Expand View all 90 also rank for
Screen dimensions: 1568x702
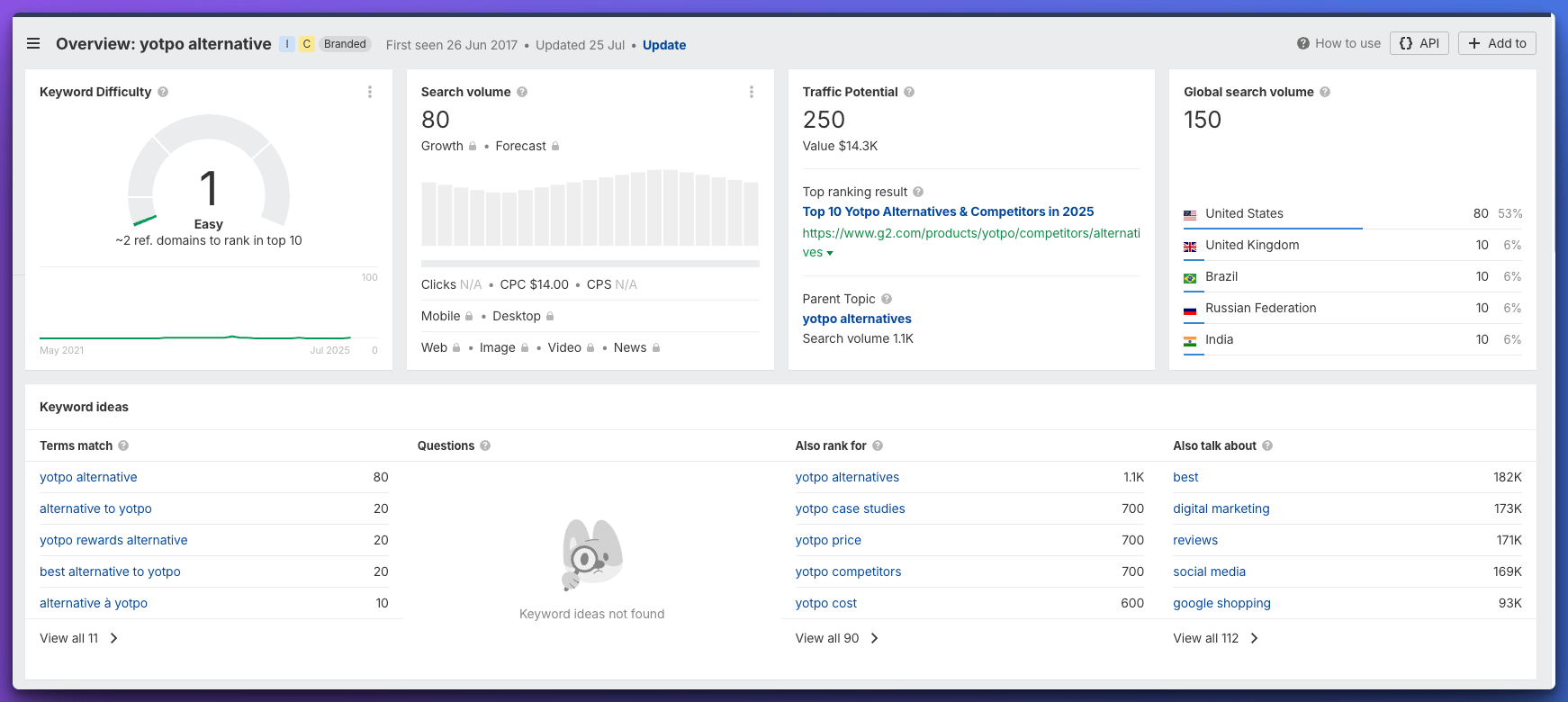click(837, 638)
